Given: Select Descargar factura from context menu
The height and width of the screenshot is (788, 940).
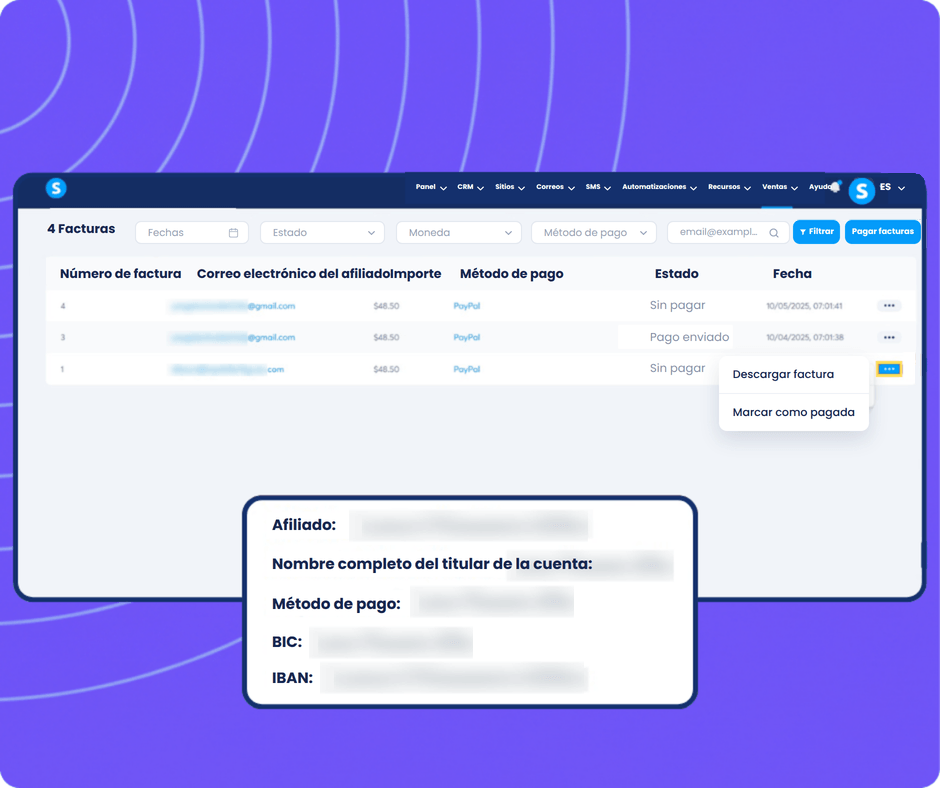Looking at the screenshot, I should pyautogui.click(x=783, y=374).
